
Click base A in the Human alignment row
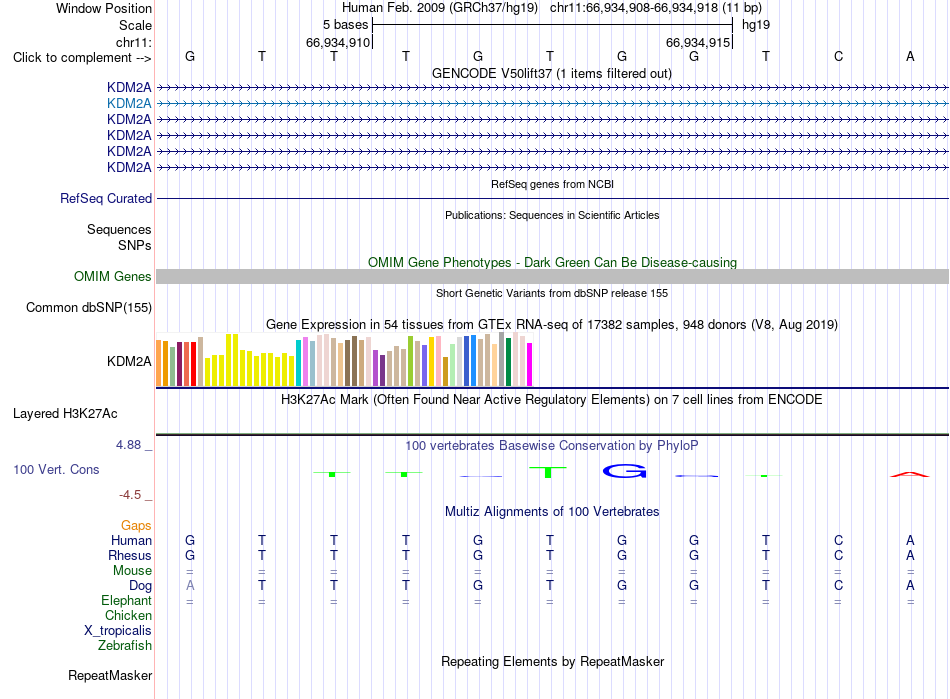[910, 540]
